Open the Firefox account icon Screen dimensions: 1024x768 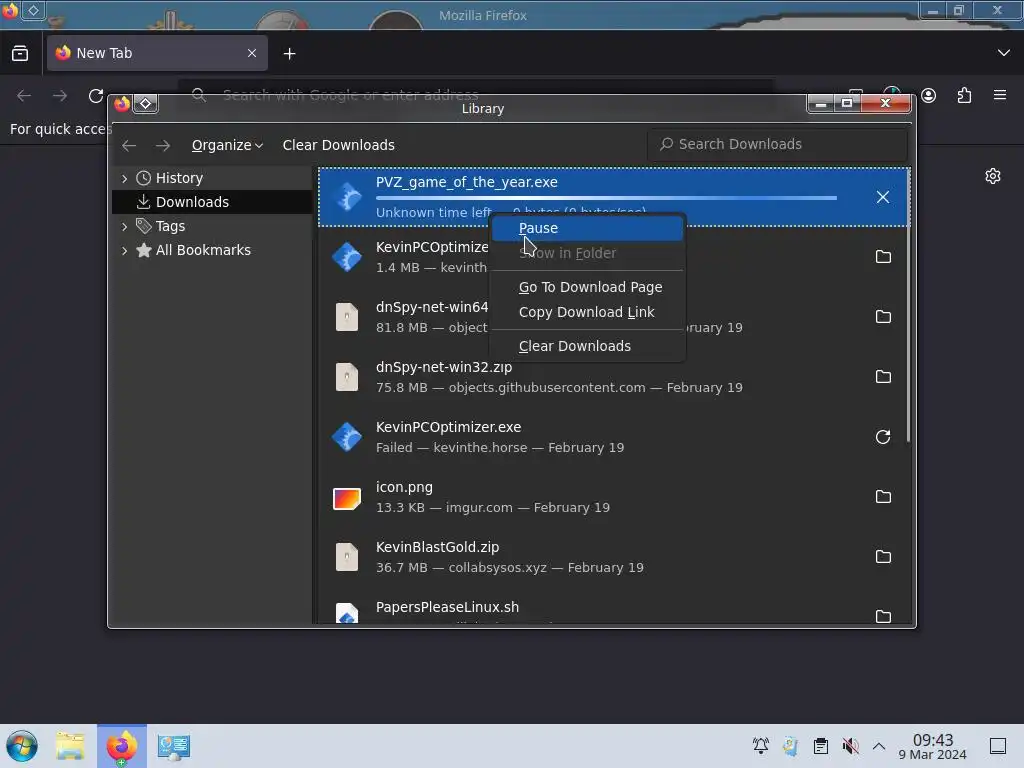pyautogui.click(x=928, y=96)
